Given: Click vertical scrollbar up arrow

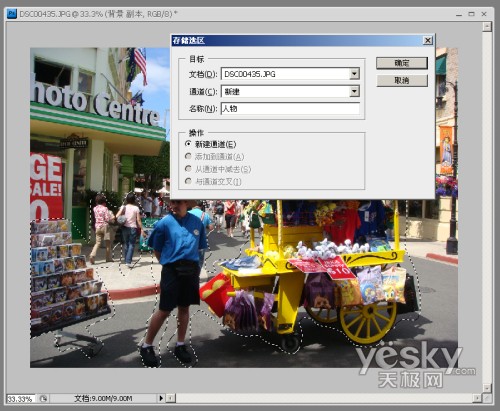Looking at the screenshot, I should [487, 26].
